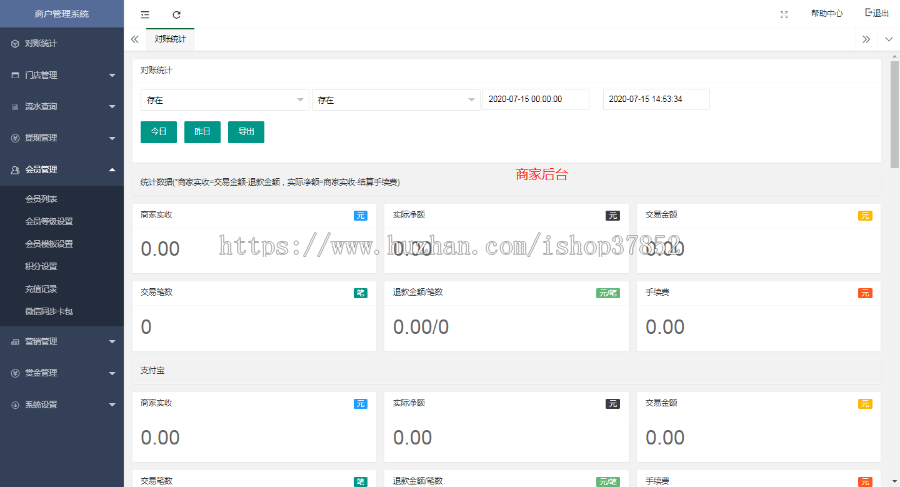This screenshot has height=487, width=900.
Task: Toggle fullscreen using the expand icon
Action: tap(784, 14)
